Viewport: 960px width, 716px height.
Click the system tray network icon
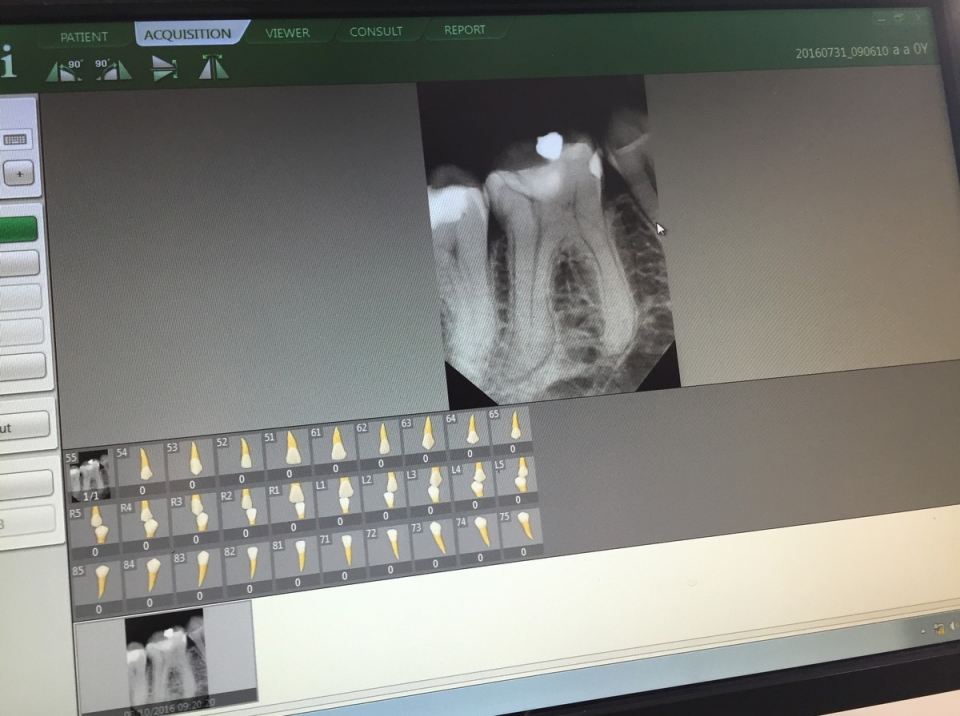coord(938,628)
